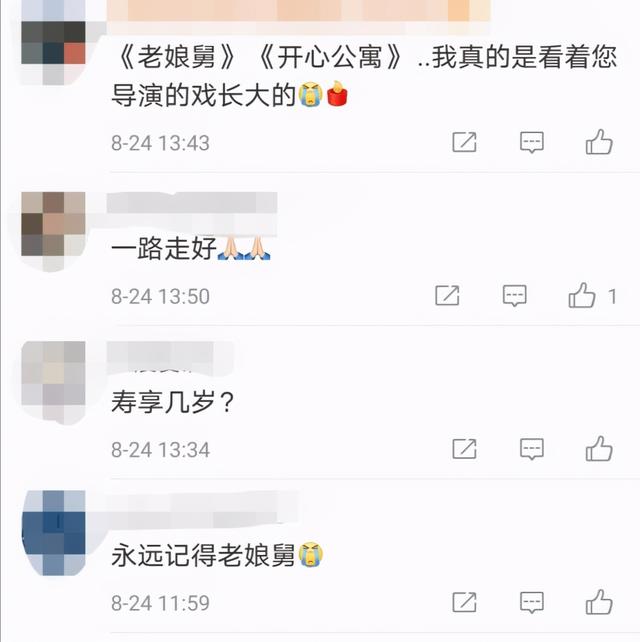Like the 永远记得老娘舅 comment

pyautogui.click(x=599, y=601)
